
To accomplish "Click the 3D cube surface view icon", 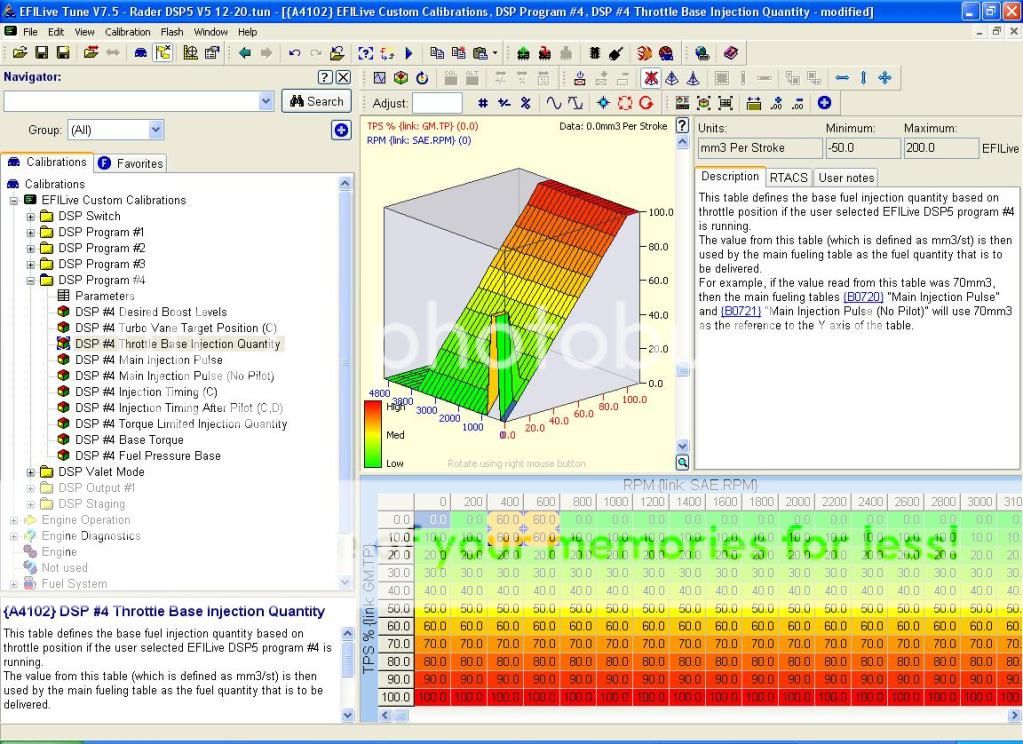I will (x=400, y=78).
